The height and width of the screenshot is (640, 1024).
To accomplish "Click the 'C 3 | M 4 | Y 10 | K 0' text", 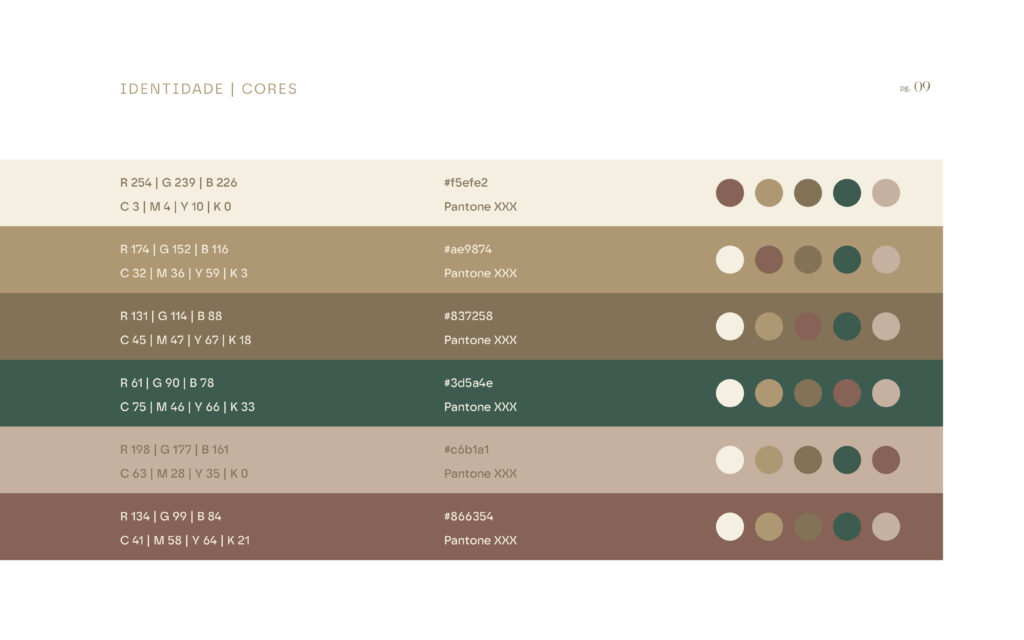I will pyautogui.click(x=176, y=207).
